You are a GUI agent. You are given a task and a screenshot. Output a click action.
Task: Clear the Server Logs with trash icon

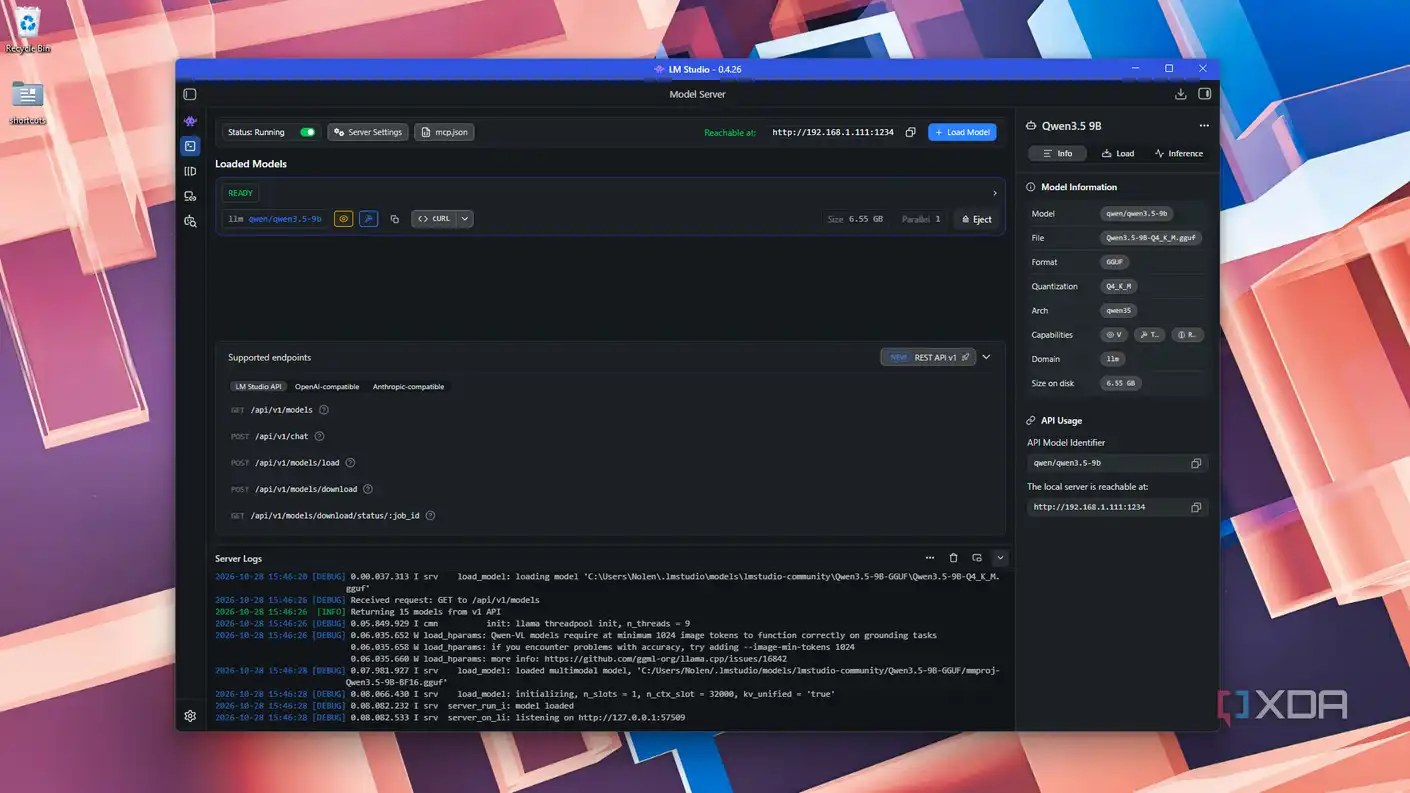click(x=953, y=558)
